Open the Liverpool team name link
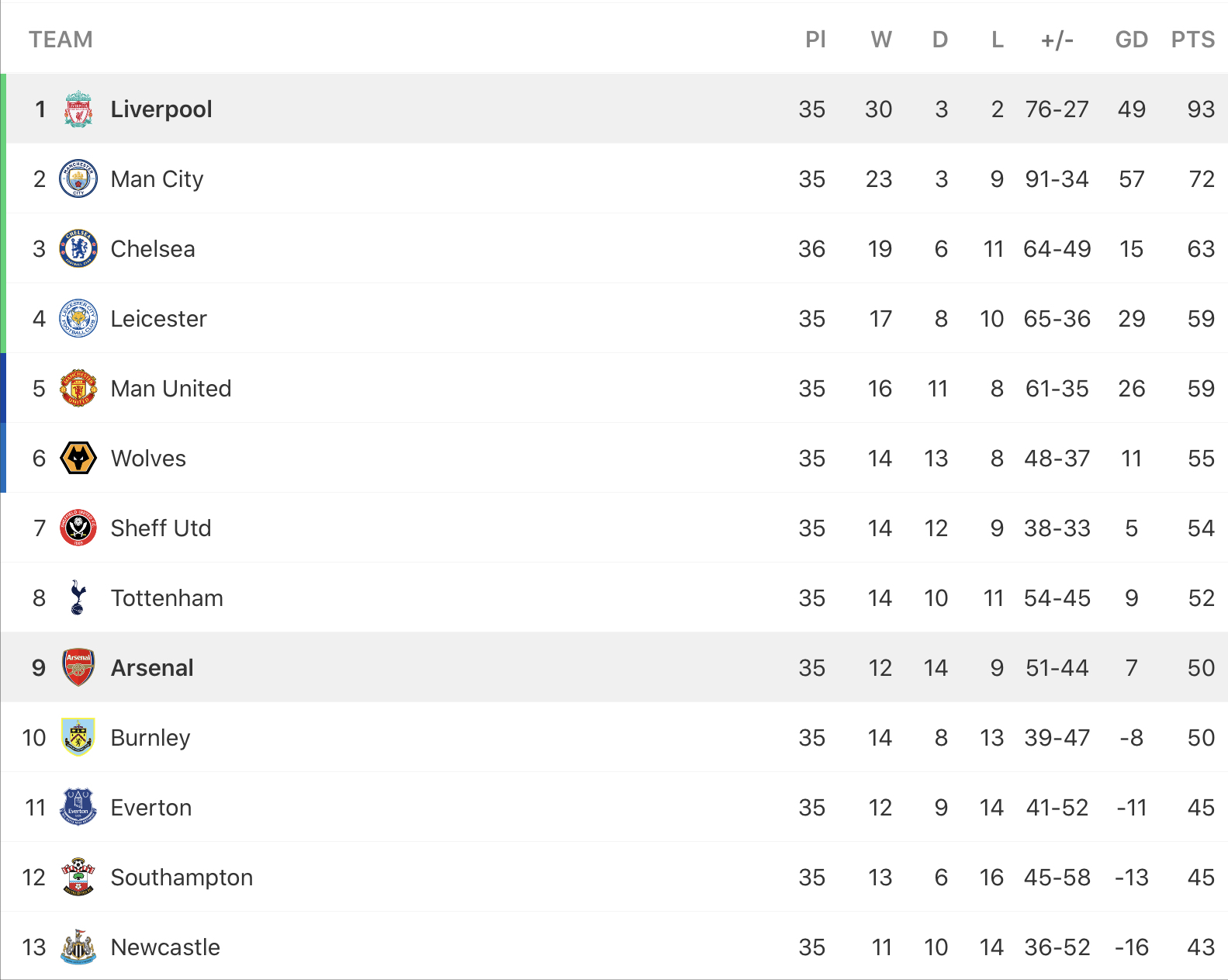 (161, 109)
